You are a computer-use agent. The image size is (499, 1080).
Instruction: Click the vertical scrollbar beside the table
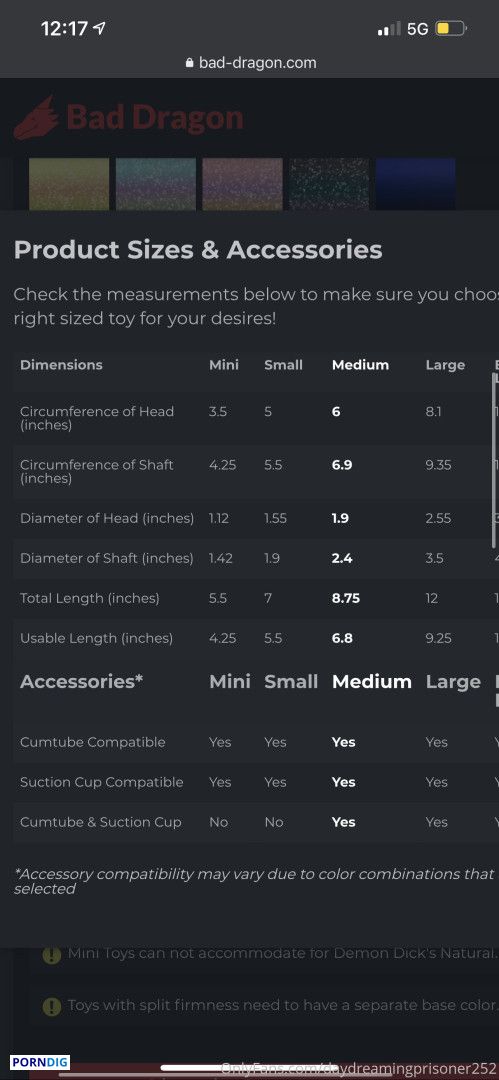coord(495,460)
